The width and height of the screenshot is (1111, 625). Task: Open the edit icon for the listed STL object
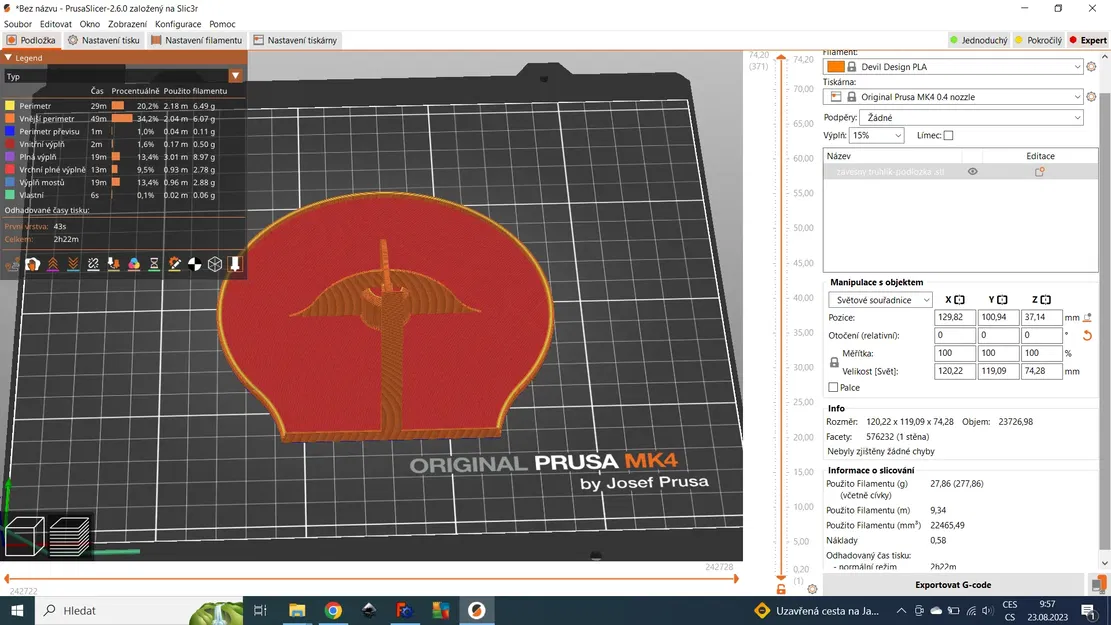click(1039, 171)
